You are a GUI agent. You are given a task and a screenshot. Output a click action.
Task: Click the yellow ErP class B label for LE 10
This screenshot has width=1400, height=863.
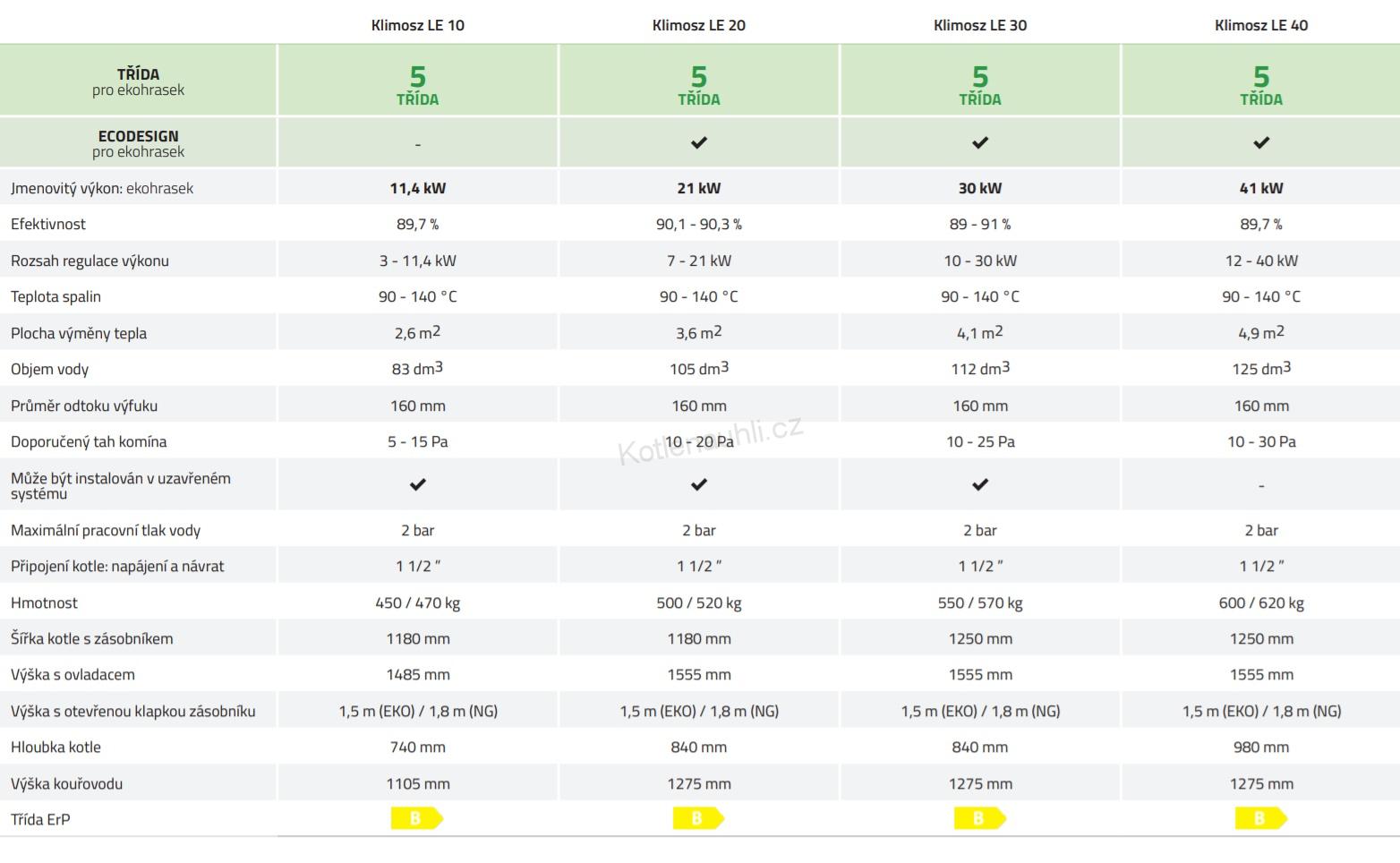click(x=417, y=818)
